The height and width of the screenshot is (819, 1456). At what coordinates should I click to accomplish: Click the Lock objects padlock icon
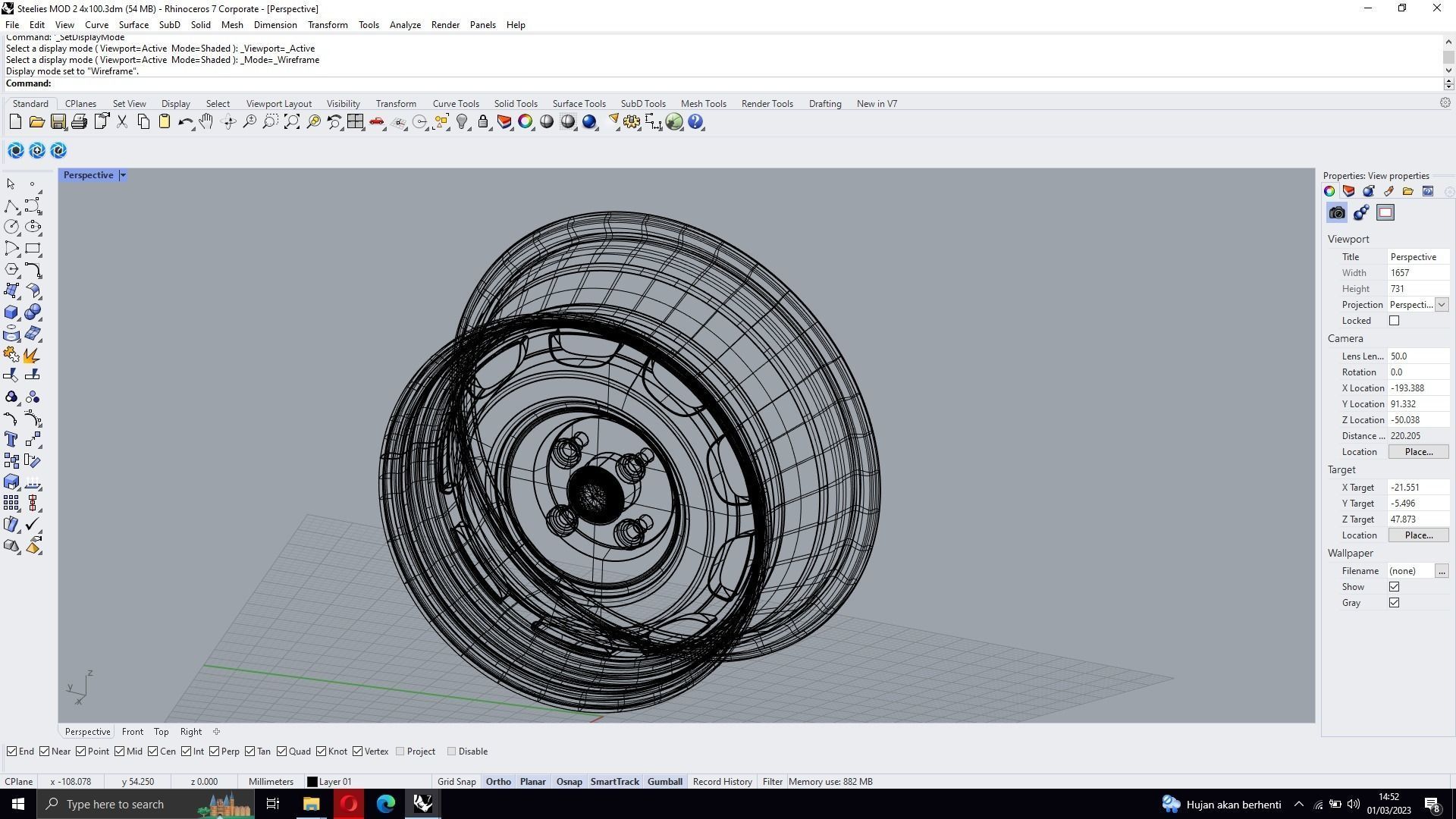(x=483, y=122)
